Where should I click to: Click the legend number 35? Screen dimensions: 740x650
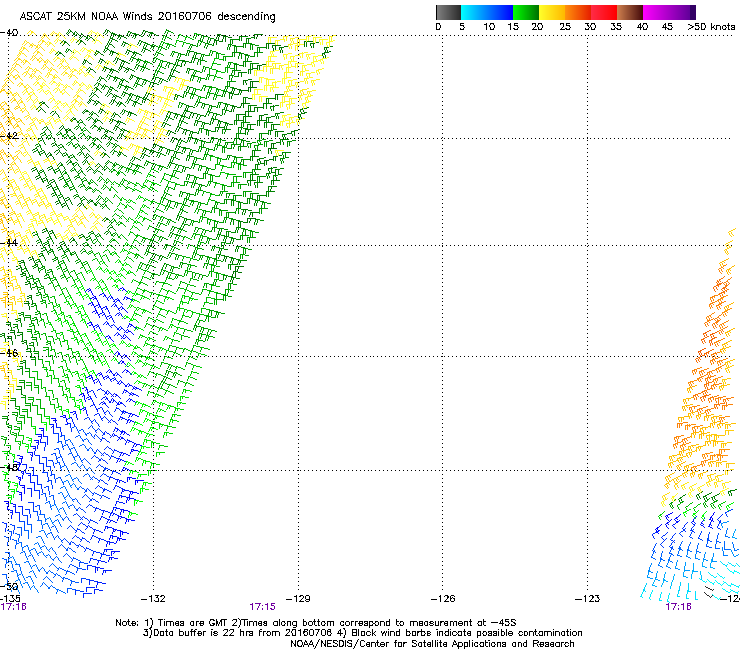(616, 27)
